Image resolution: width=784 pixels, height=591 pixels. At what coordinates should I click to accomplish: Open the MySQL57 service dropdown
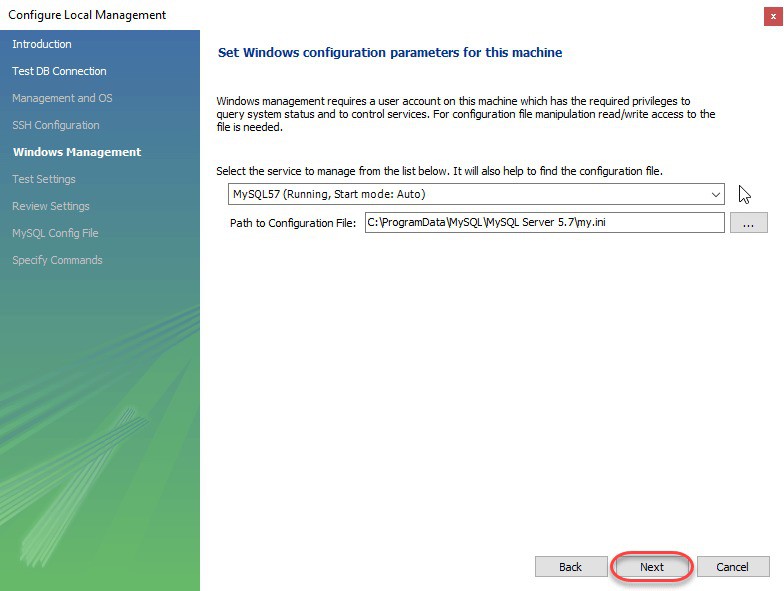point(476,194)
